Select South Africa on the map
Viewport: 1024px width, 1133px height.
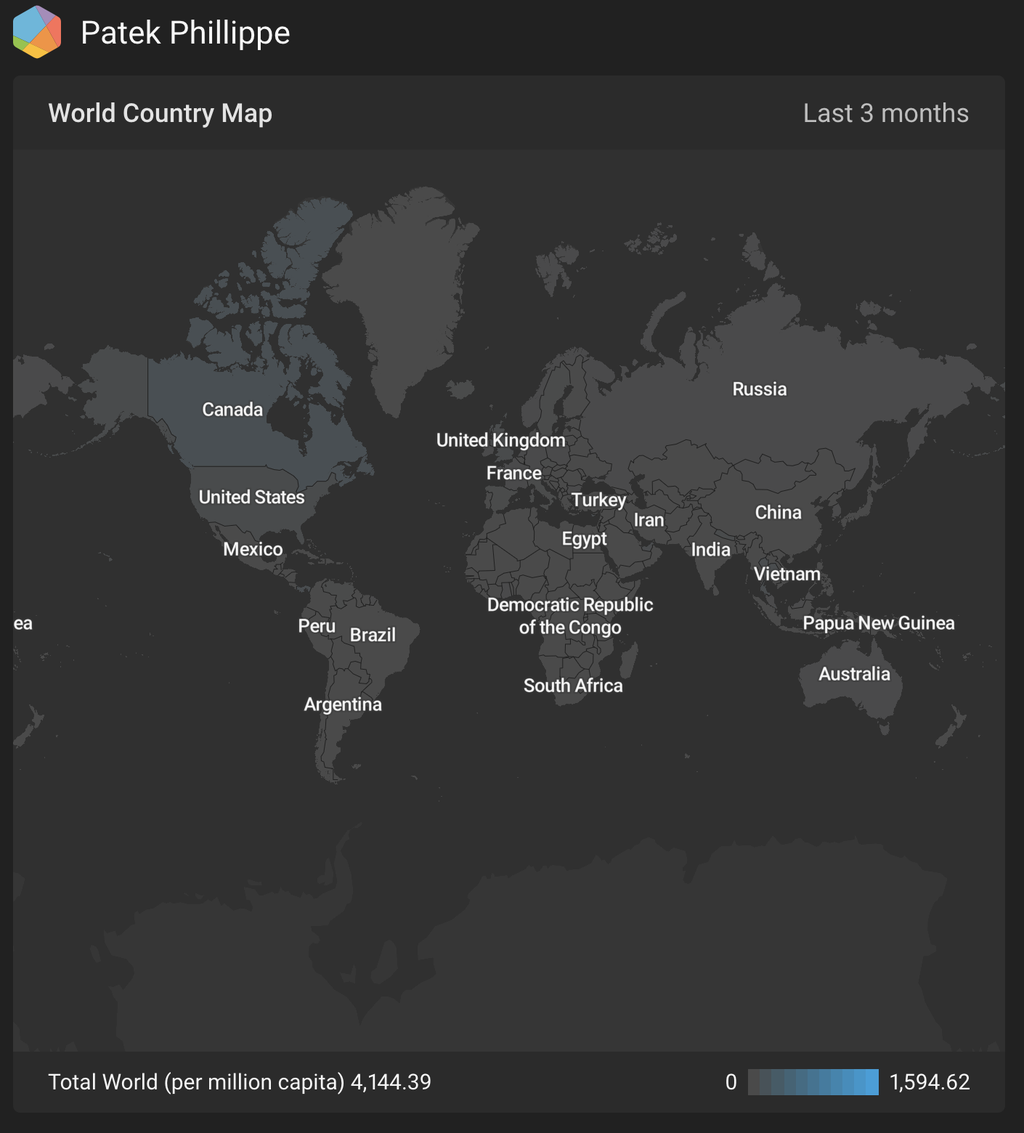pos(573,685)
